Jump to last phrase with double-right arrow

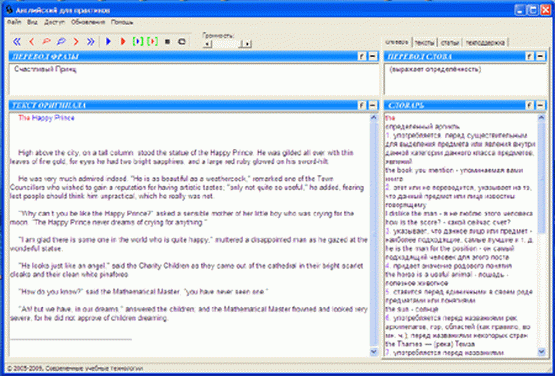click(x=91, y=42)
